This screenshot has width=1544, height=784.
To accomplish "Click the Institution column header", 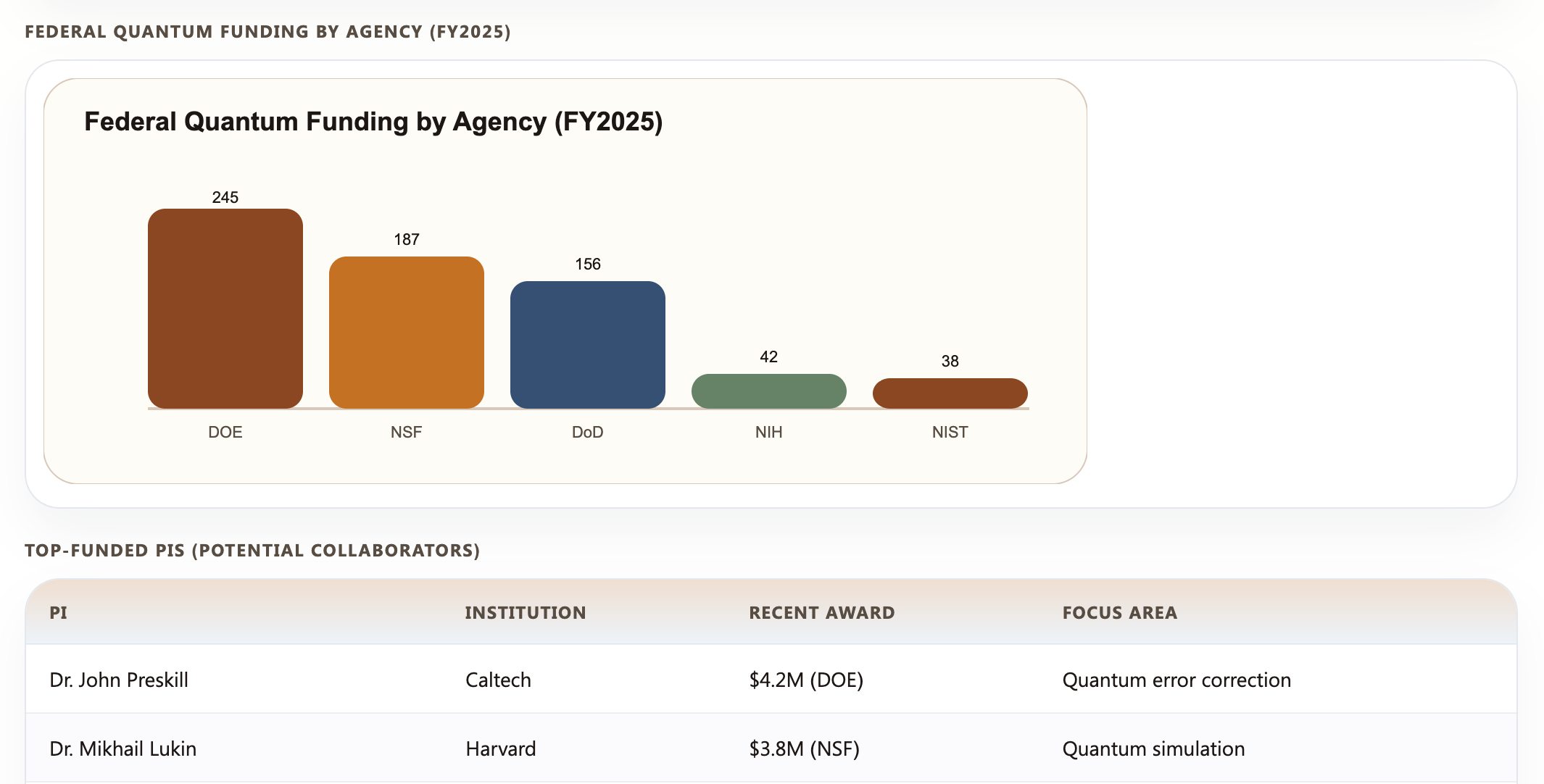I will click(525, 612).
